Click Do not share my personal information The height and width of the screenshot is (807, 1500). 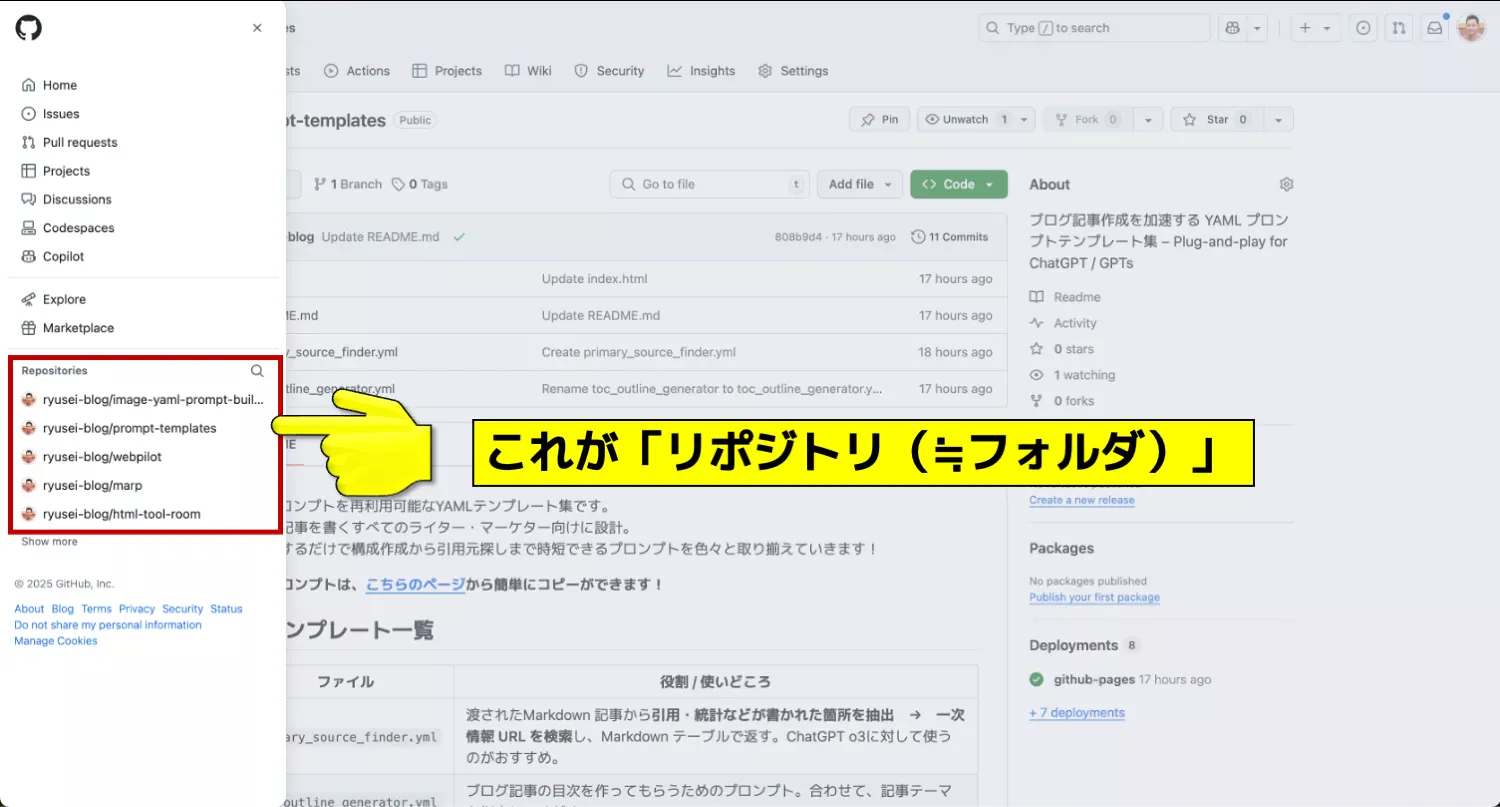tap(108, 625)
